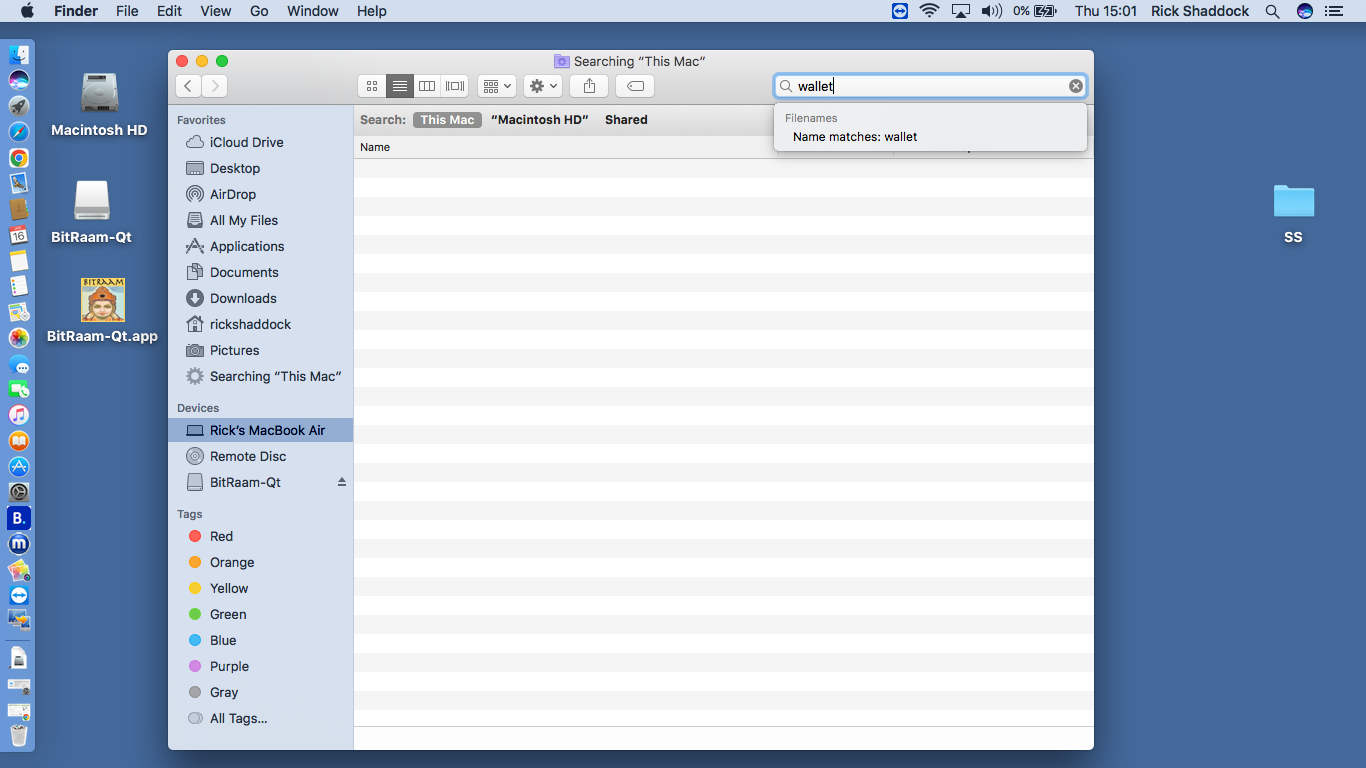Open Applications from the sidebar
The height and width of the screenshot is (768, 1366).
pos(247,246)
